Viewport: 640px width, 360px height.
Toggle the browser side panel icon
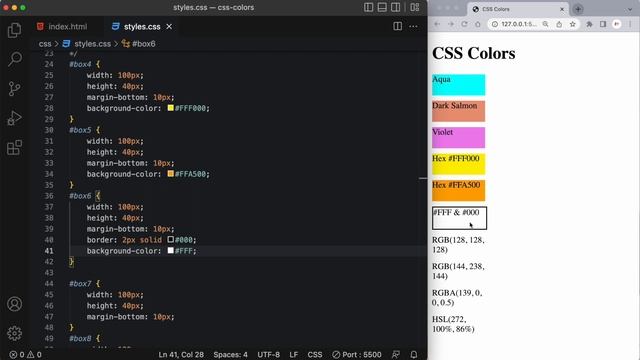(603, 24)
